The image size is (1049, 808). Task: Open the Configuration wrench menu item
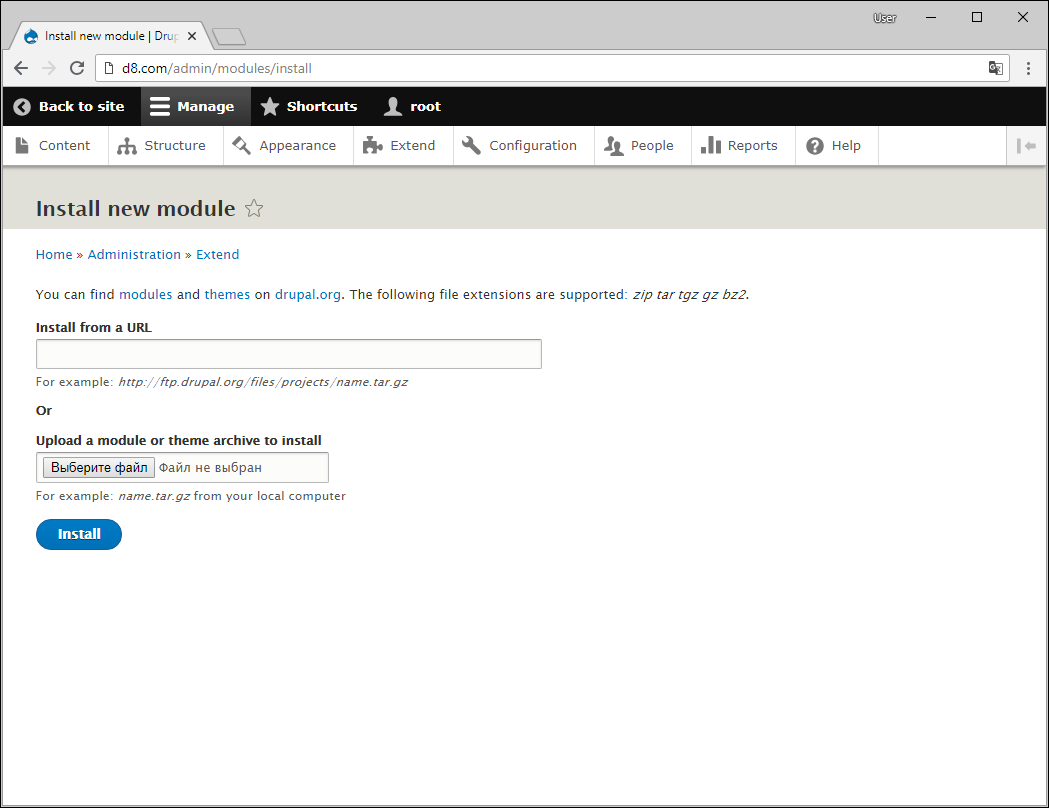tap(520, 146)
